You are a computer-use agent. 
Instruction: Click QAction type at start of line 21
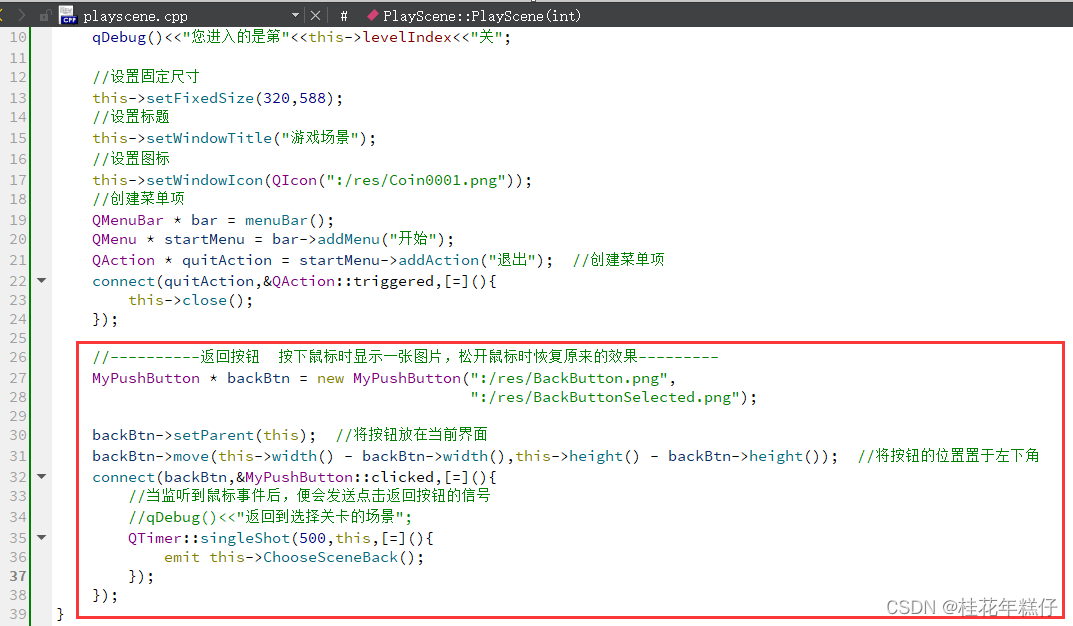(x=124, y=260)
